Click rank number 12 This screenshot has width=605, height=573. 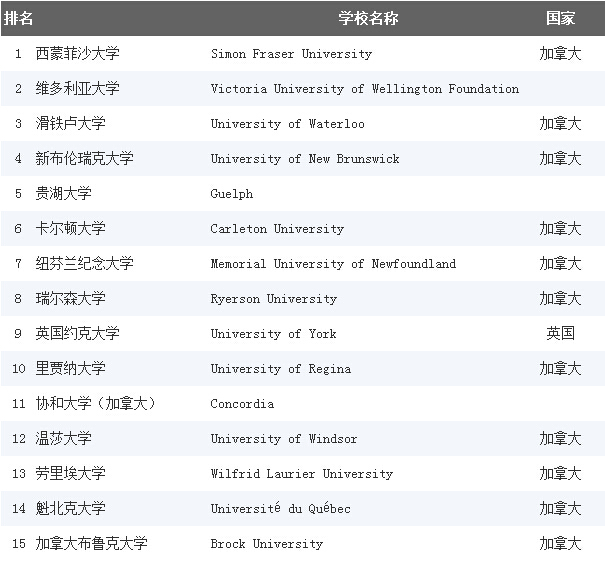(x=19, y=439)
